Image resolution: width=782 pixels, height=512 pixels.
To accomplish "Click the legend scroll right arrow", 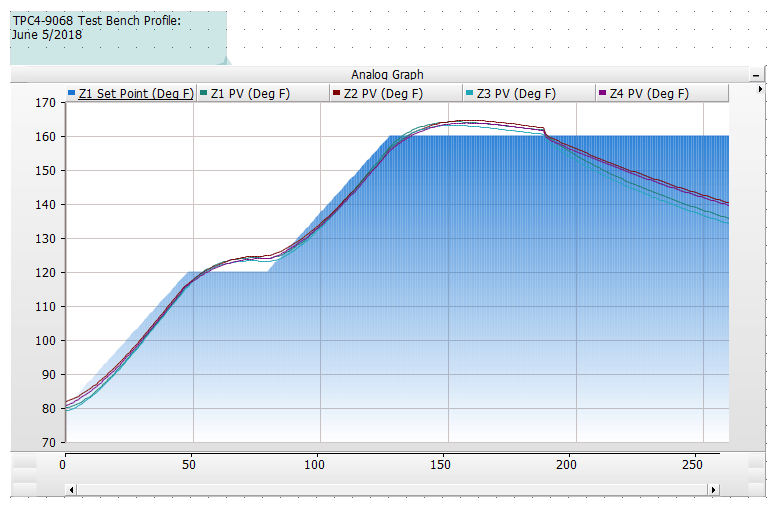I will (x=760, y=89).
